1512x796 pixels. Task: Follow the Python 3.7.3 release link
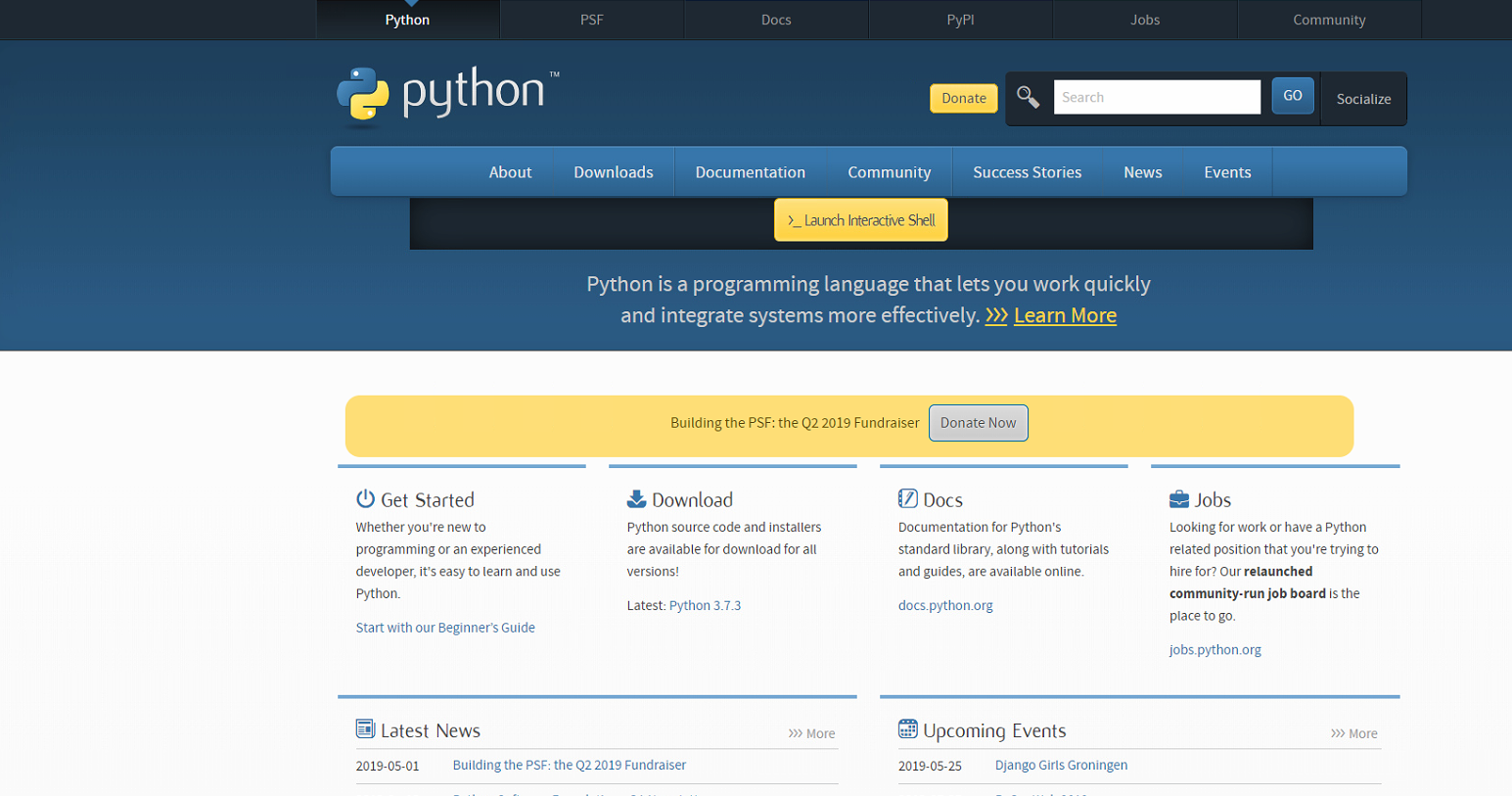coord(706,604)
